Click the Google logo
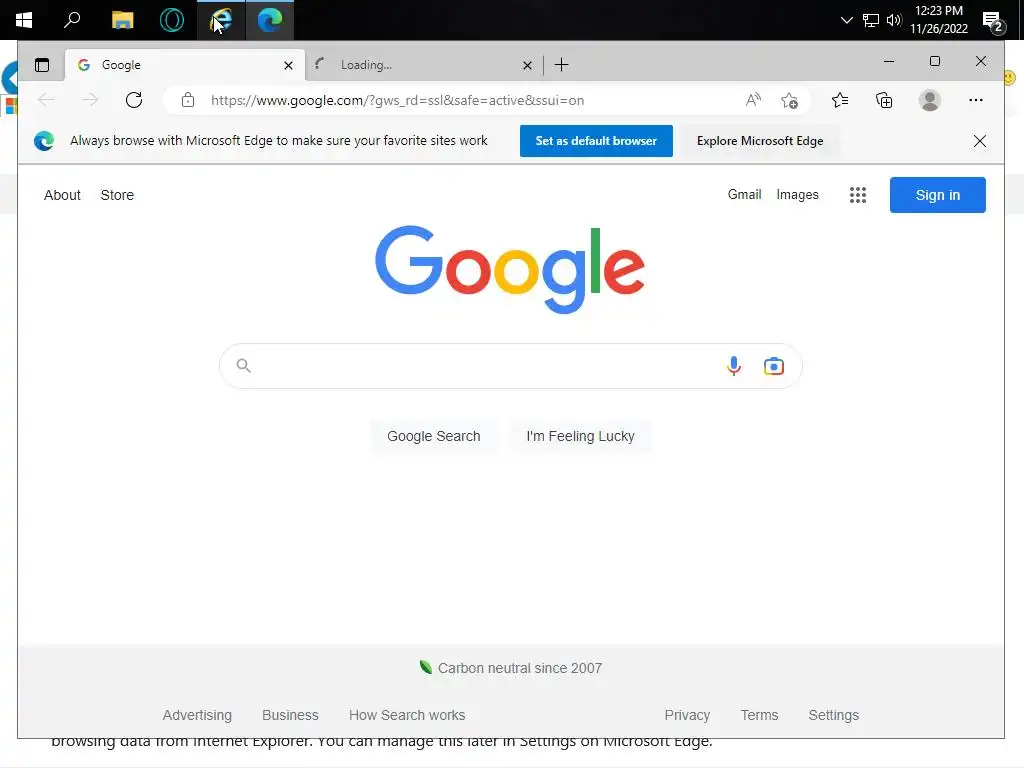Image resolution: width=1024 pixels, height=768 pixels. [510, 270]
